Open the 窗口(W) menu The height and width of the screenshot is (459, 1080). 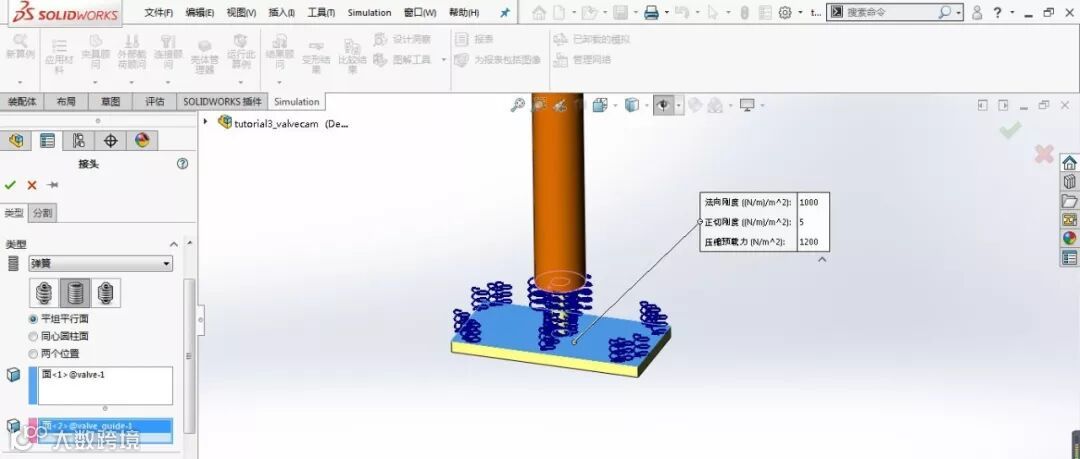[420, 12]
